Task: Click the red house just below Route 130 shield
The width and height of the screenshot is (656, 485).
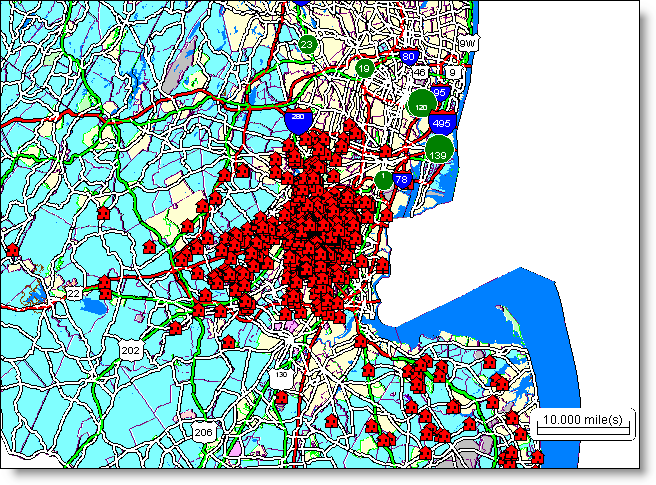Action: click(x=281, y=398)
